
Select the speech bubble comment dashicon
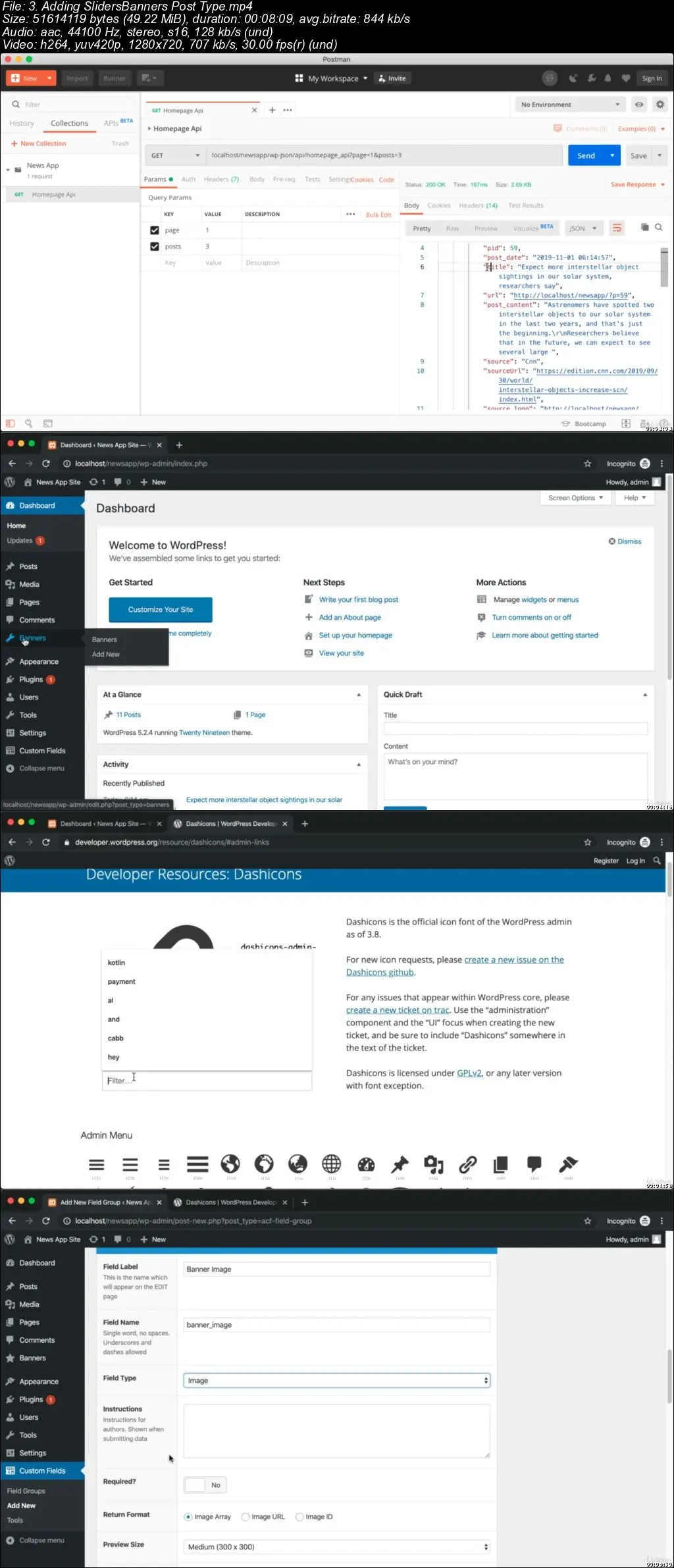point(534,1164)
